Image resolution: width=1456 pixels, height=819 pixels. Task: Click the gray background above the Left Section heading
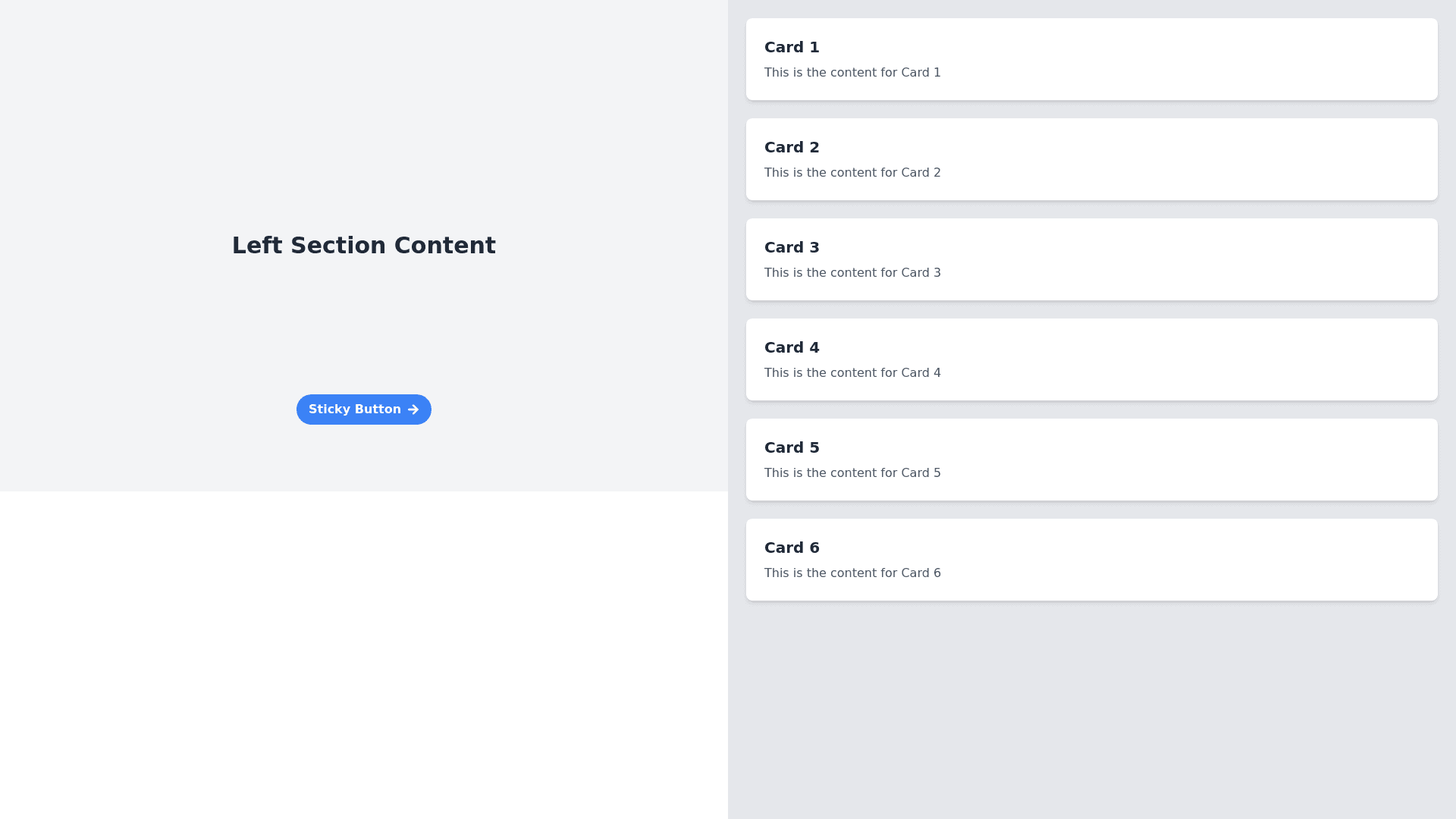364,114
